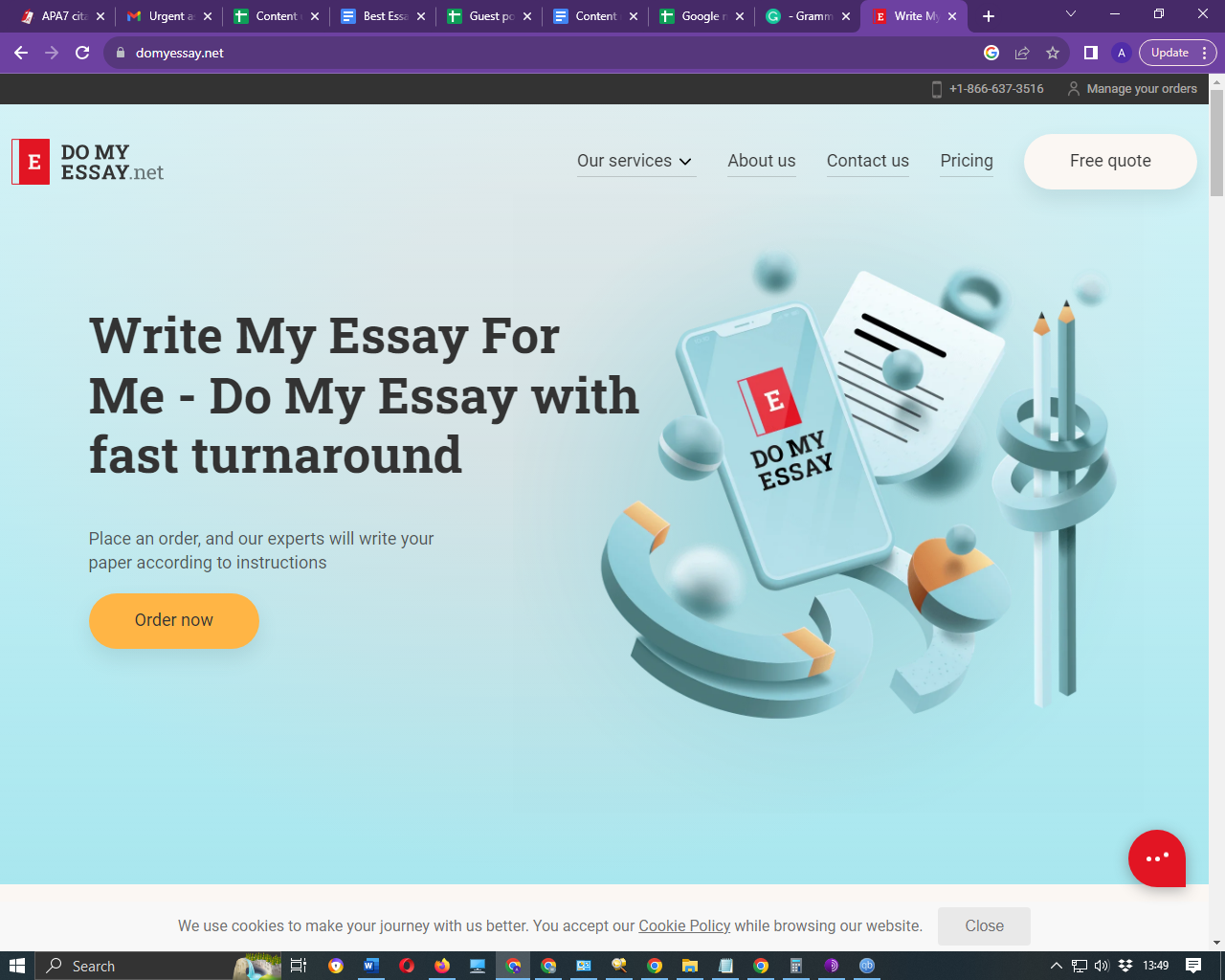Open Task View in the taskbar

tap(299, 966)
